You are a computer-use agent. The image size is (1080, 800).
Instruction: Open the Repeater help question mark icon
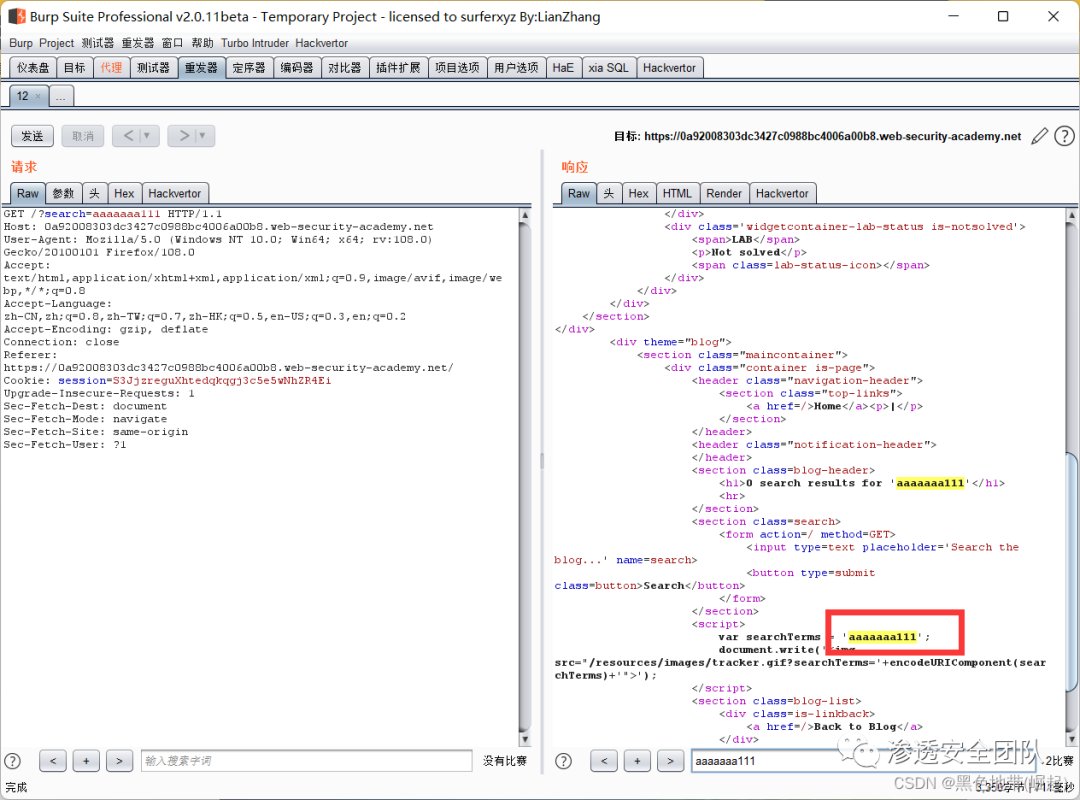click(1064, 136)
